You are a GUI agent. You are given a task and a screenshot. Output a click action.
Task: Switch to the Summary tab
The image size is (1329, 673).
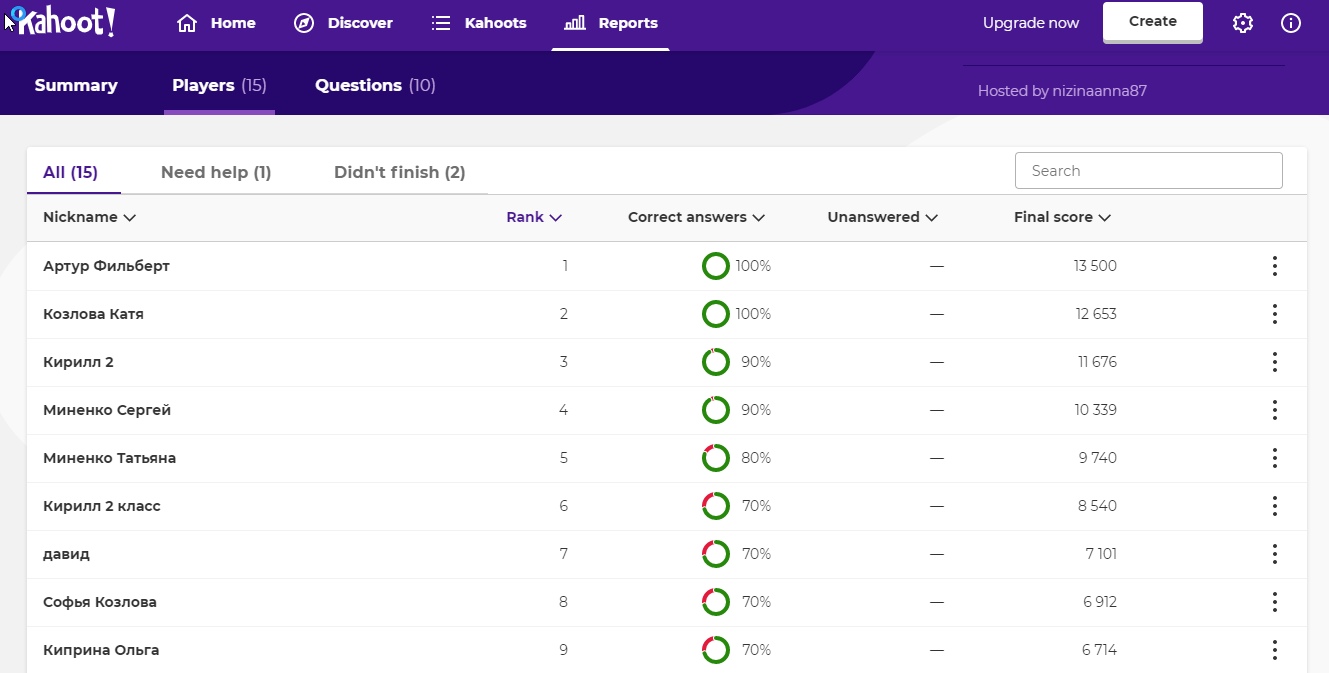coord(76,86)
